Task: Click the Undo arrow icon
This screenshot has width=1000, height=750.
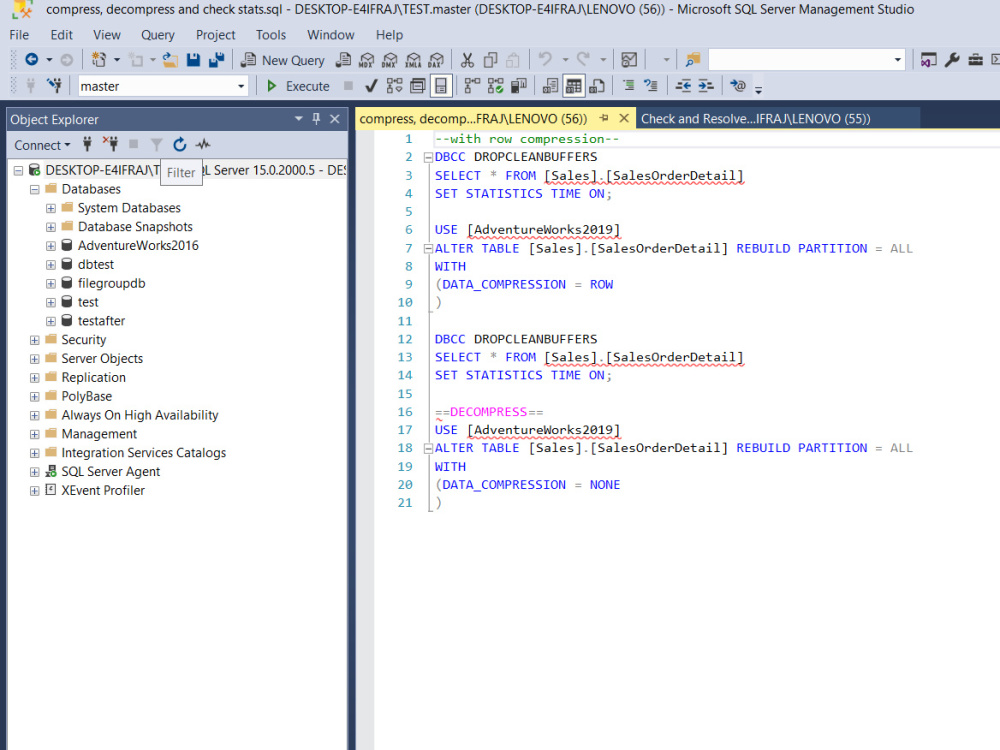Action: [x=545, y=60]
